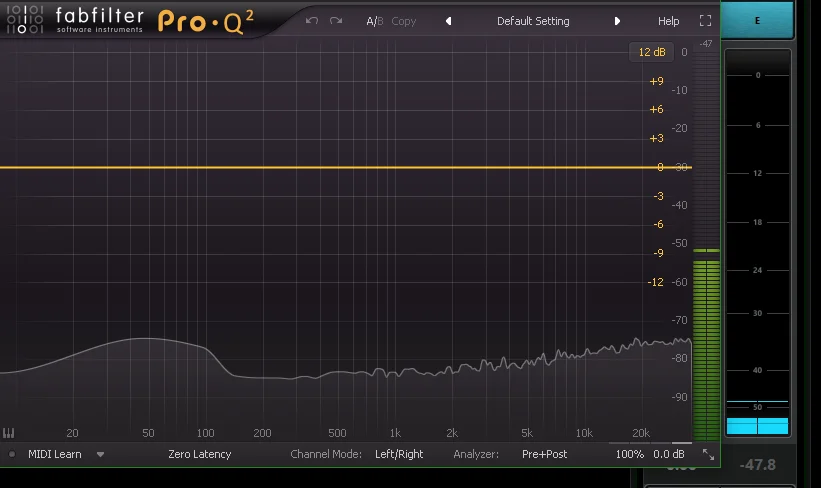Click the -12 dB gain scale label
This screenshot has width=821, height=488.
[656, 282]
